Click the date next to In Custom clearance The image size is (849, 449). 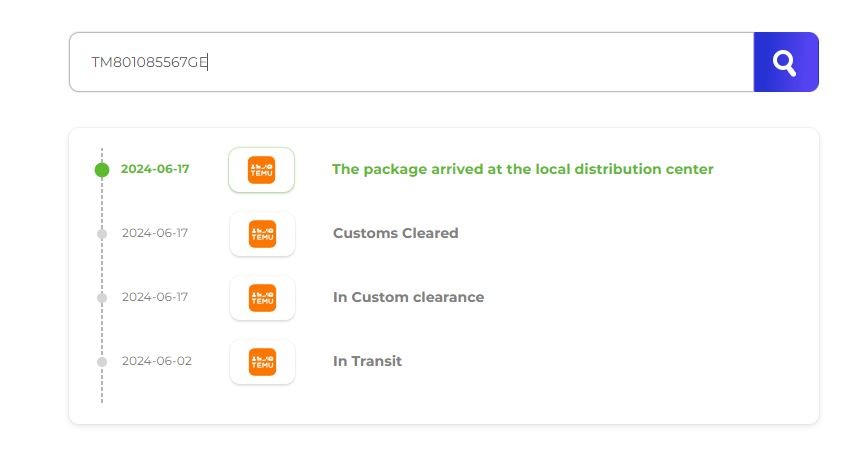coord(155,297)
